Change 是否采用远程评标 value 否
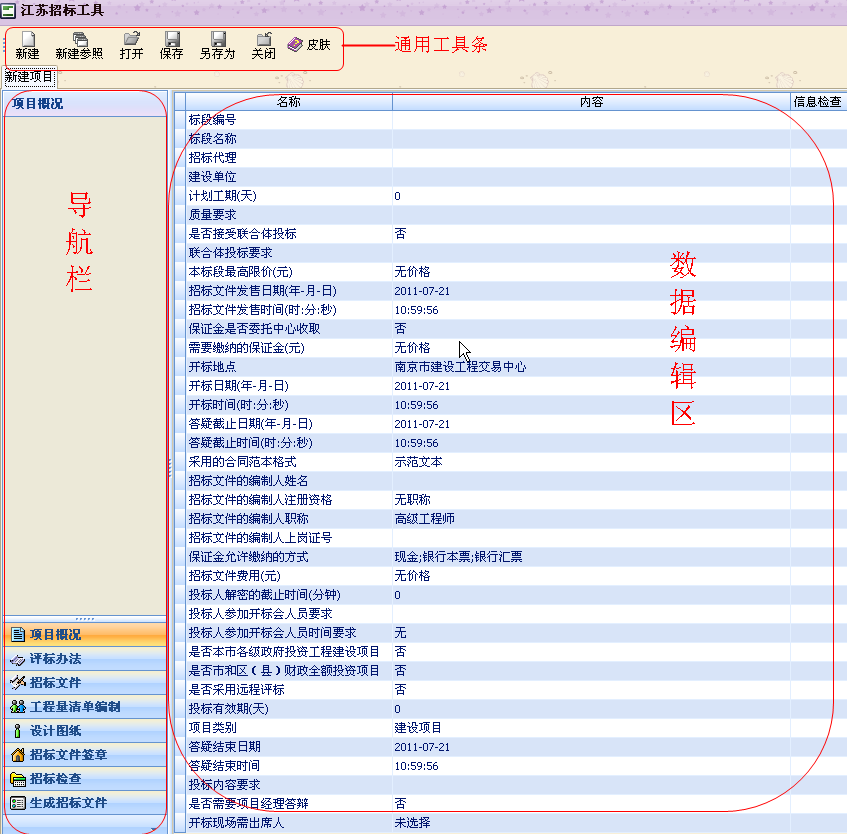 pyautogui.click(x=591, y=690)
